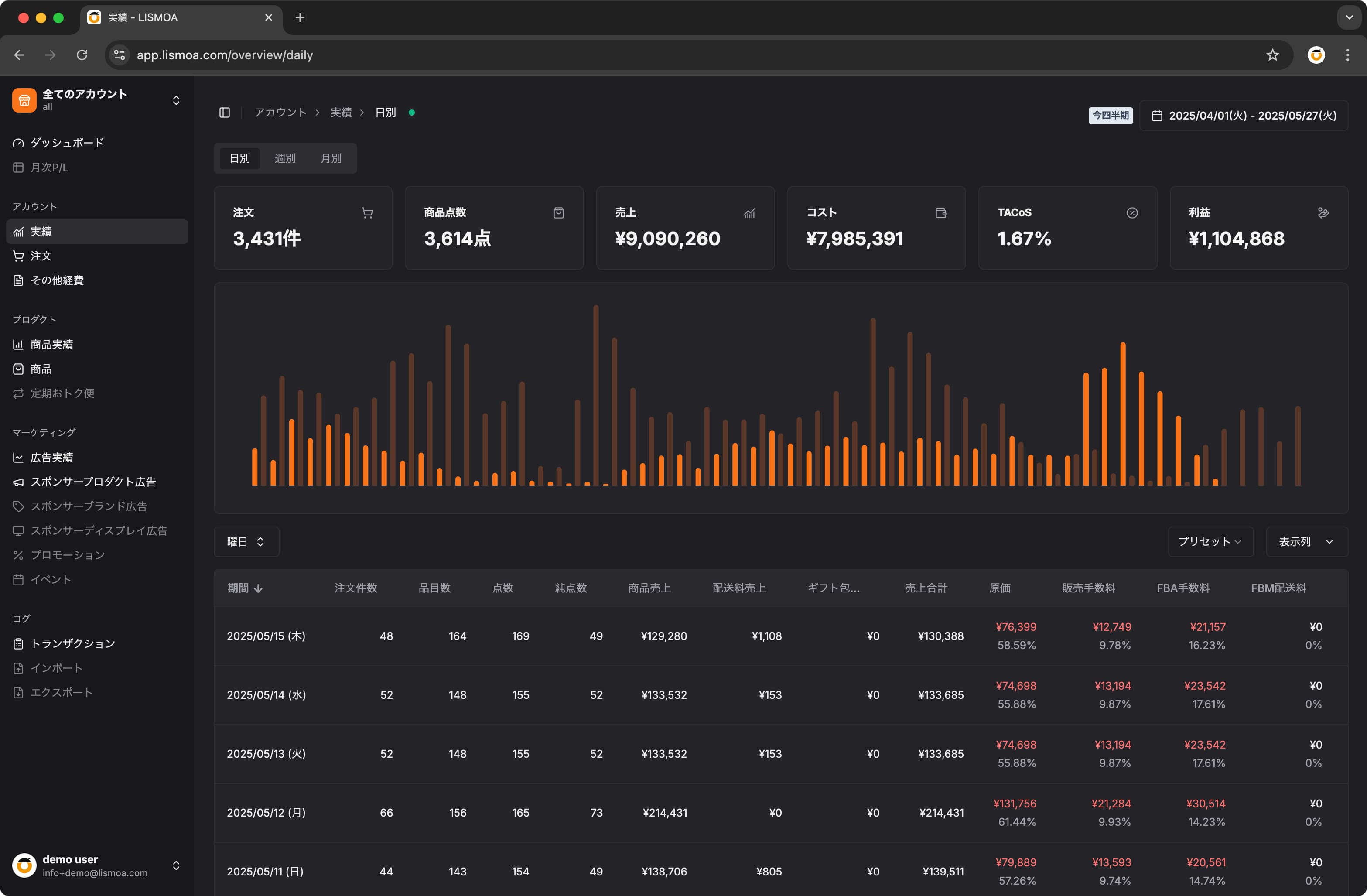Bookmark this page with the star icon
Viewport: 1367px width, 896px height.
click(x=1272, y=55)
